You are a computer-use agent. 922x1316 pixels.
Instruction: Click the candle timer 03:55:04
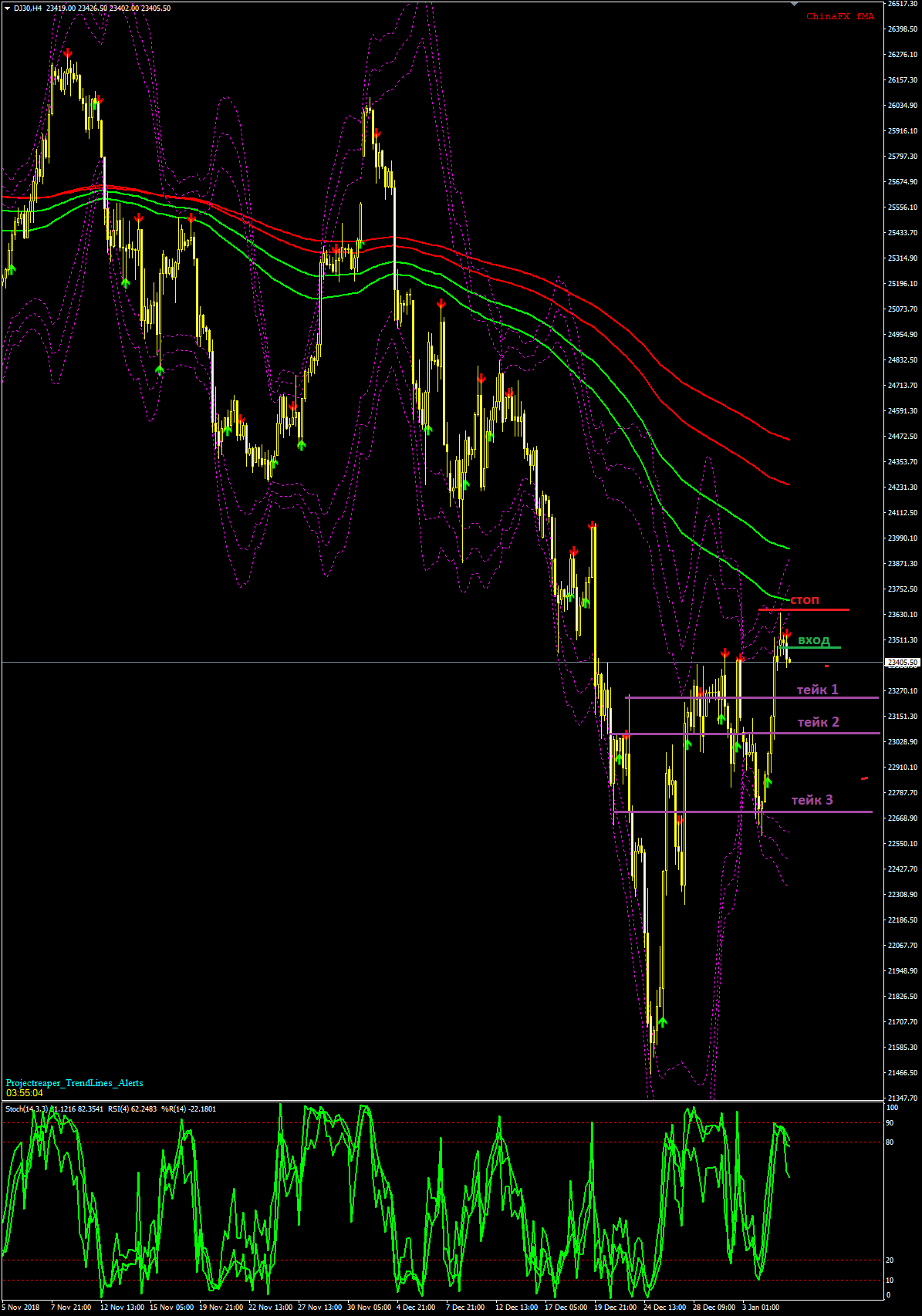coord(25,1093)
